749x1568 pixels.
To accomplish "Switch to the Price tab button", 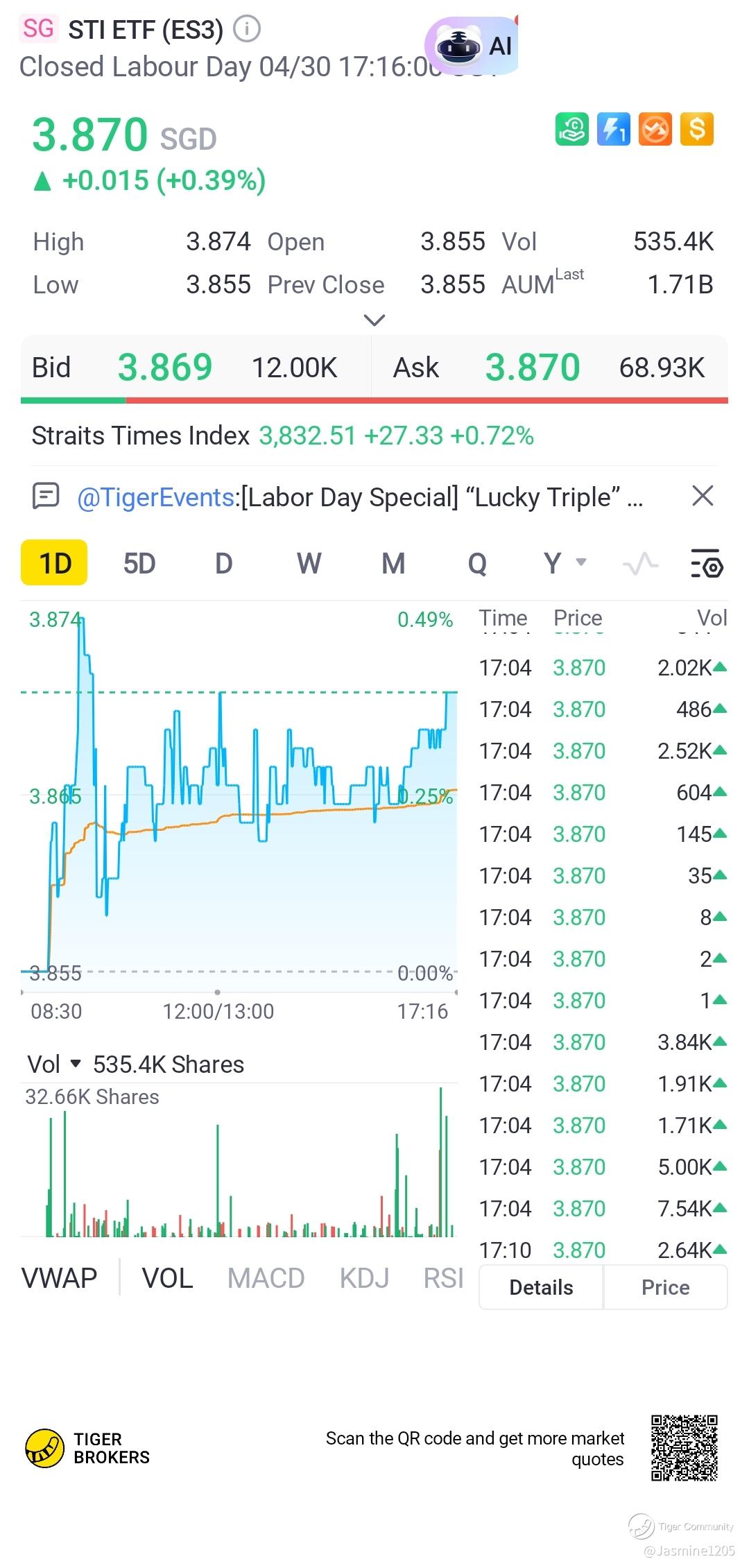I will coord(665,1287).
